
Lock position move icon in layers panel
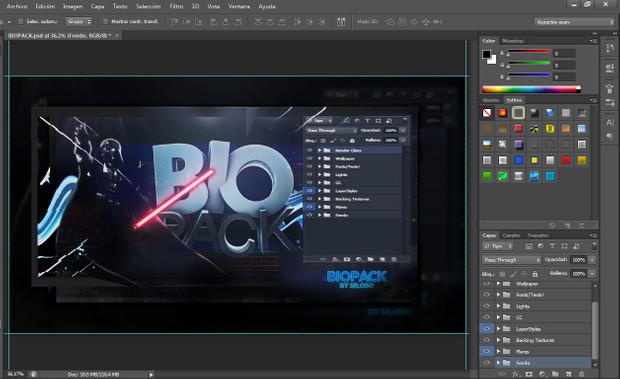tap(524, 274)
